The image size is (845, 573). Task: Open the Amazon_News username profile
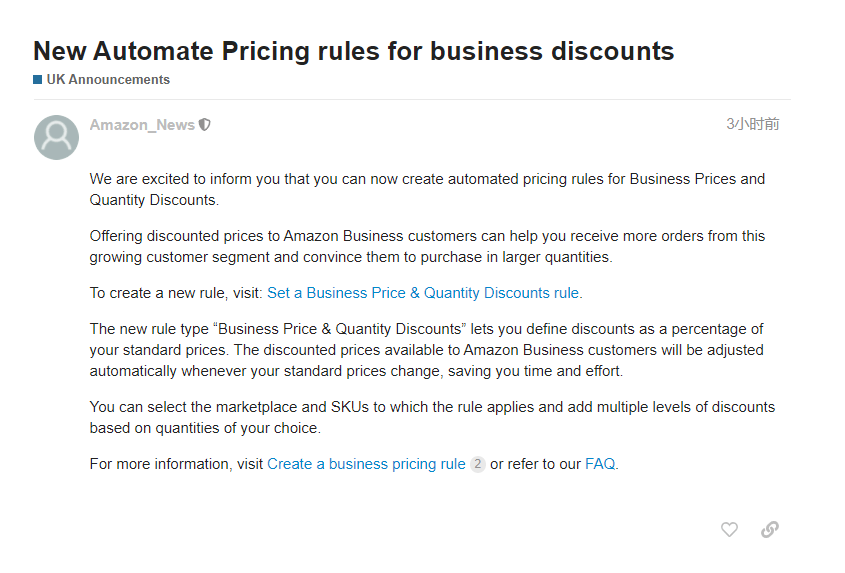pyautogui.click(x=142, y=125)
